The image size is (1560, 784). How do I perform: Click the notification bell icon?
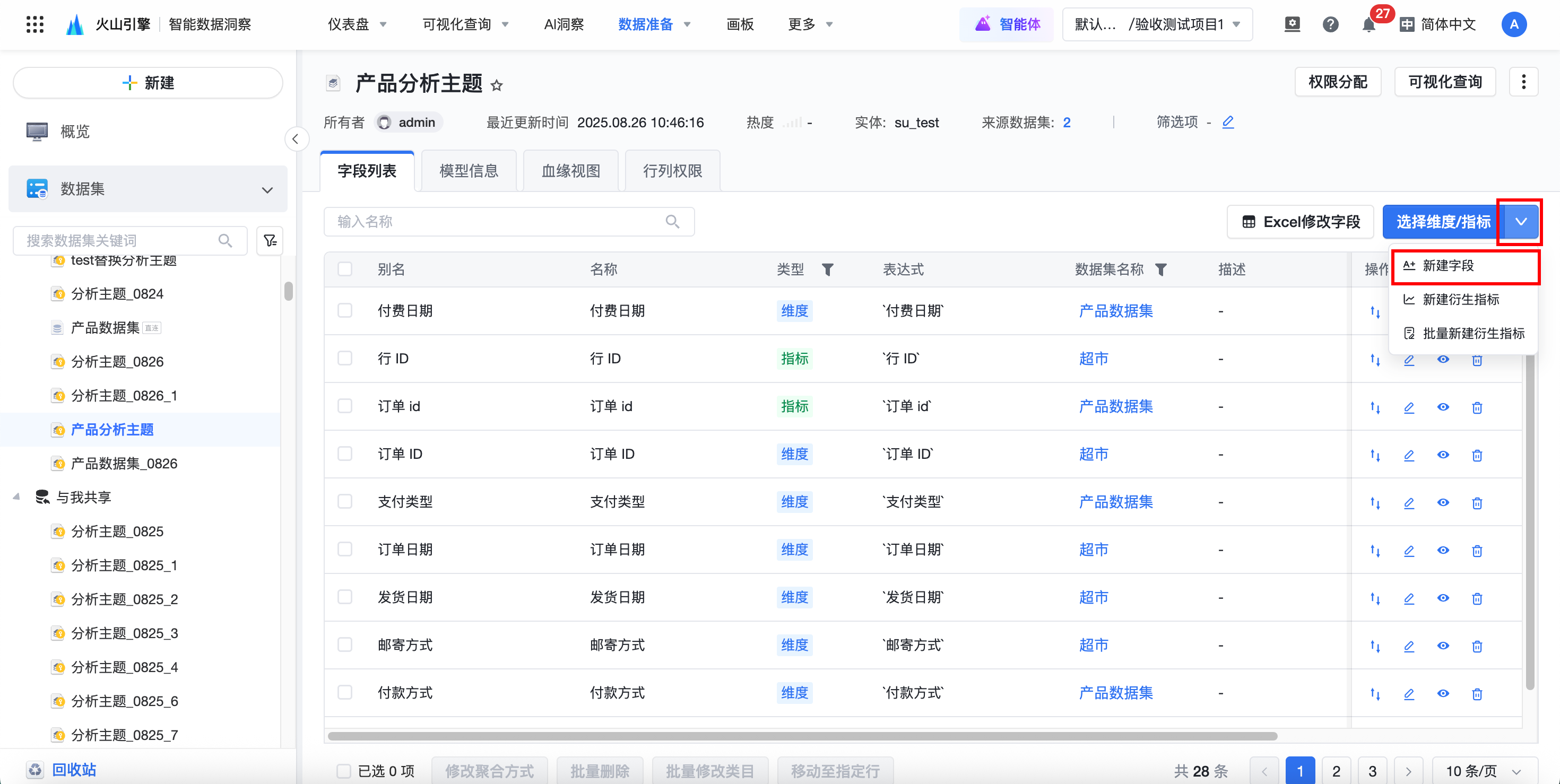pos(1368,25)
